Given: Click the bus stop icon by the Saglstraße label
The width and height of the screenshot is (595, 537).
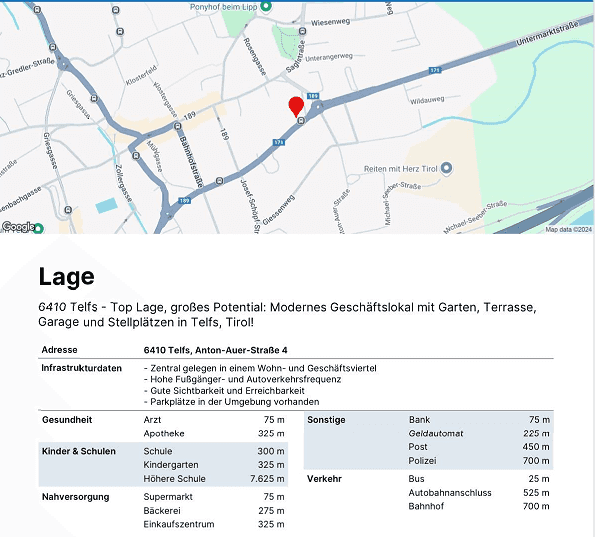Looking at the screenshot, I should pos(302,31).
